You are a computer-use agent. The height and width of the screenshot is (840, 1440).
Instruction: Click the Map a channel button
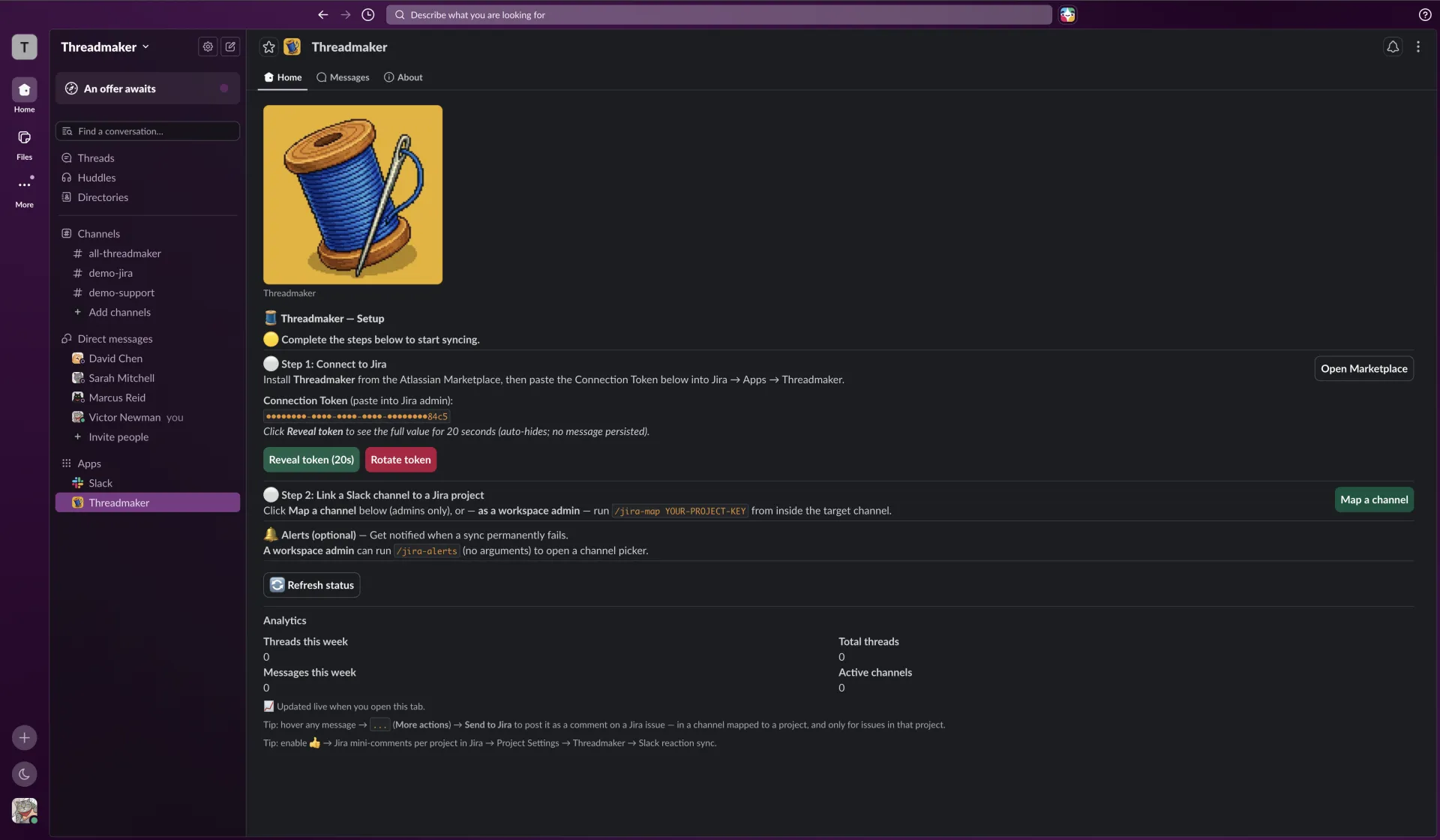point(1374,499)
